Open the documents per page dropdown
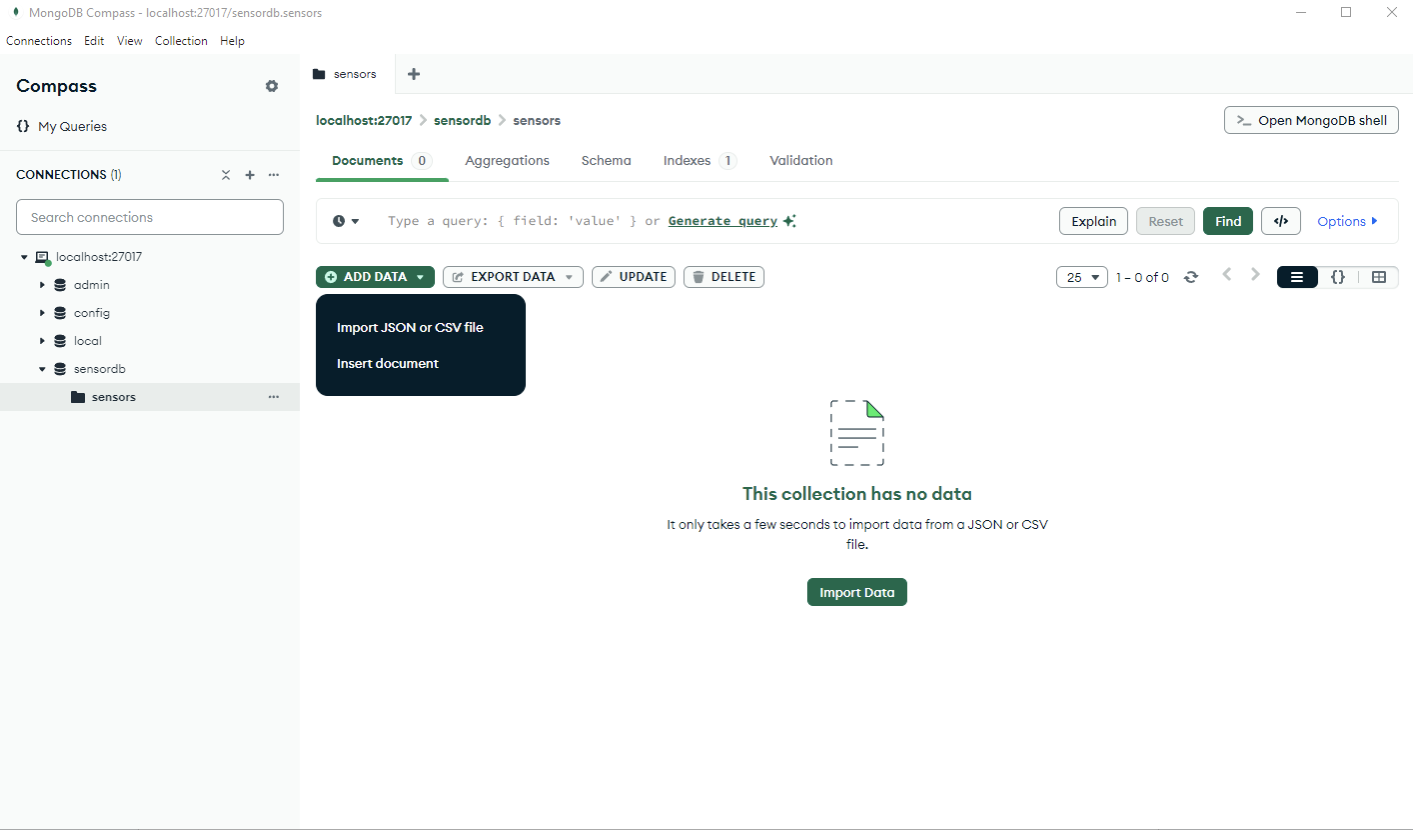 tap(1082, 277)
